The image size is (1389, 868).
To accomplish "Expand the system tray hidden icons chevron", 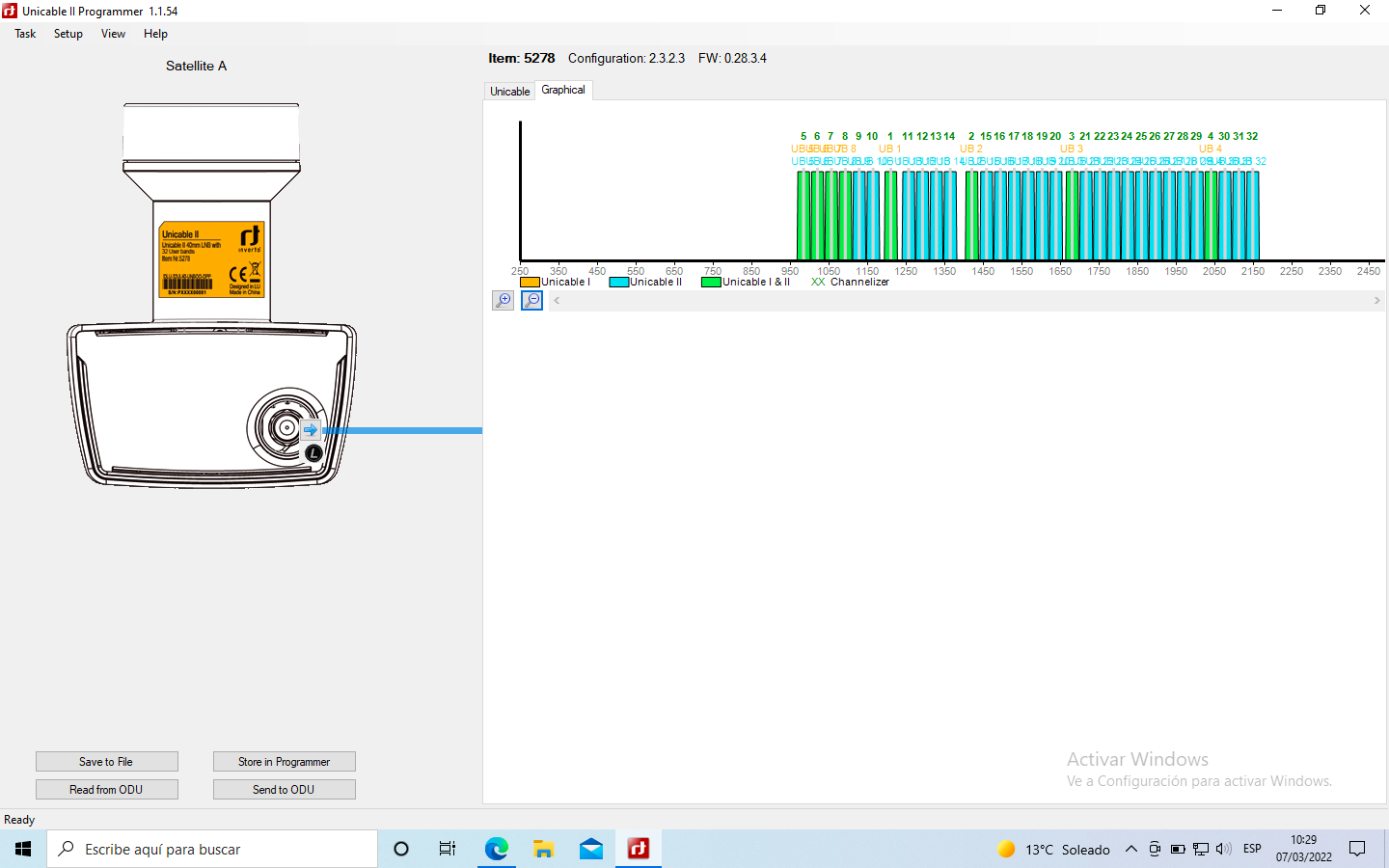I will pyautogui.click(x=1130, y=849).
